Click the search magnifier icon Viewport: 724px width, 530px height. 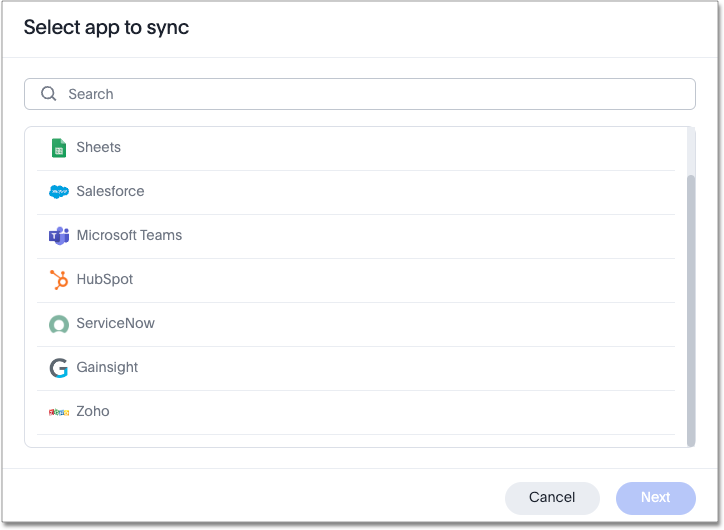coord(48,94)
